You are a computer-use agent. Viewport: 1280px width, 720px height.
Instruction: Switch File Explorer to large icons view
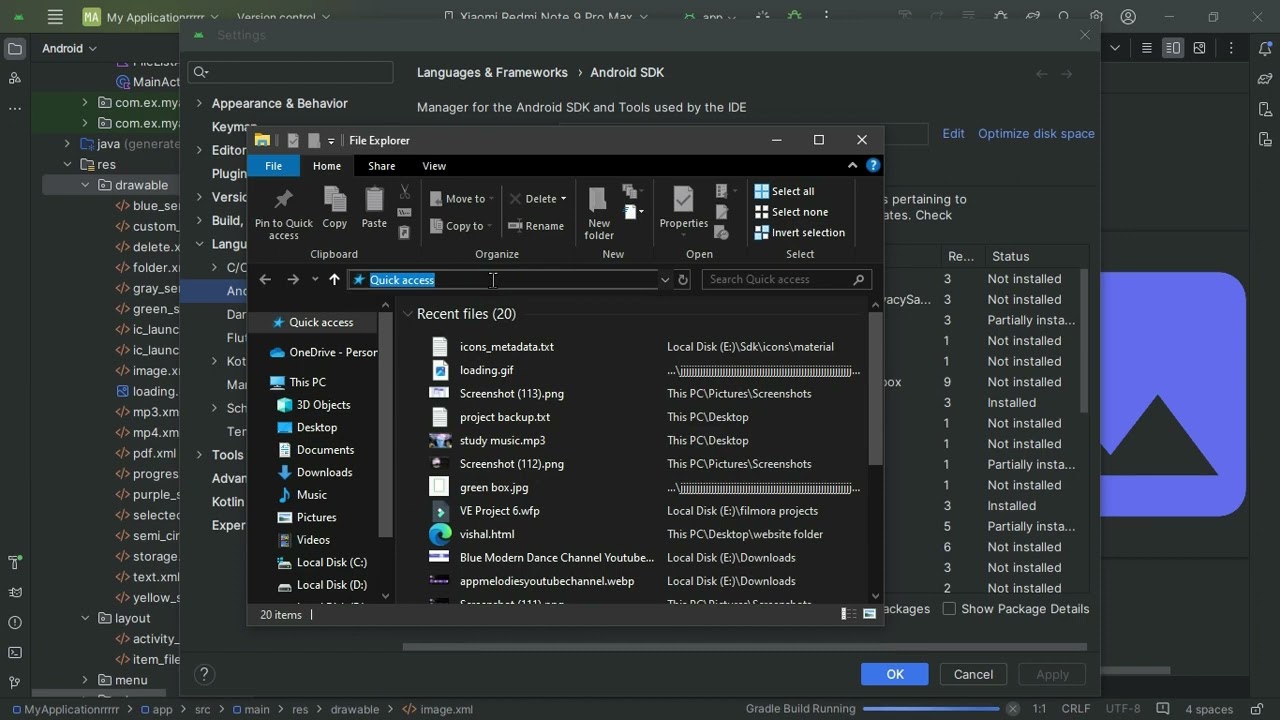pyautogui.click(x=869, y=614)
